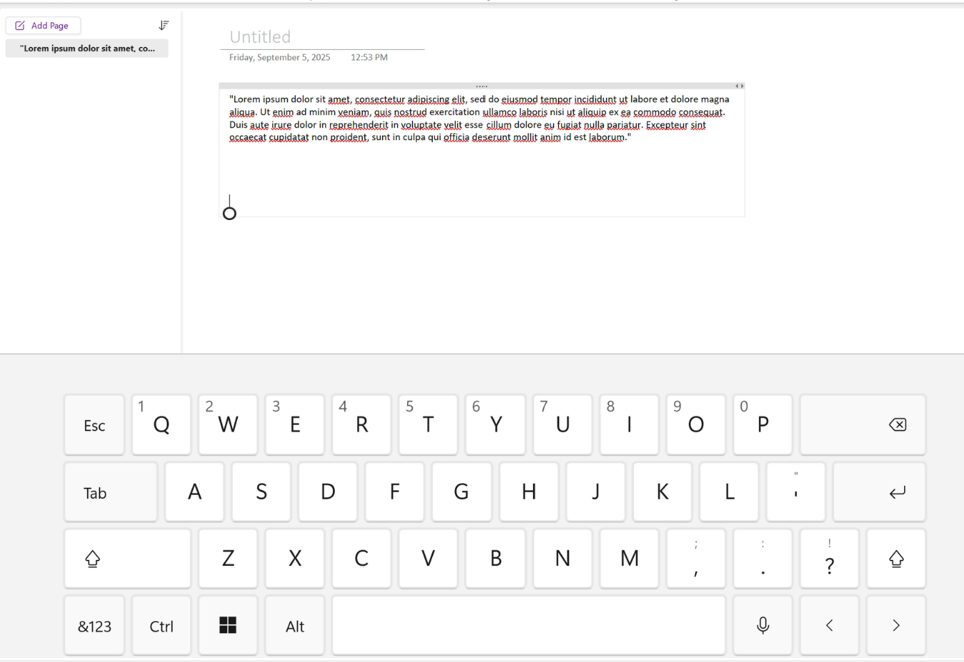
Task: Click the Add Page button
Action: (x=43, y=25)
